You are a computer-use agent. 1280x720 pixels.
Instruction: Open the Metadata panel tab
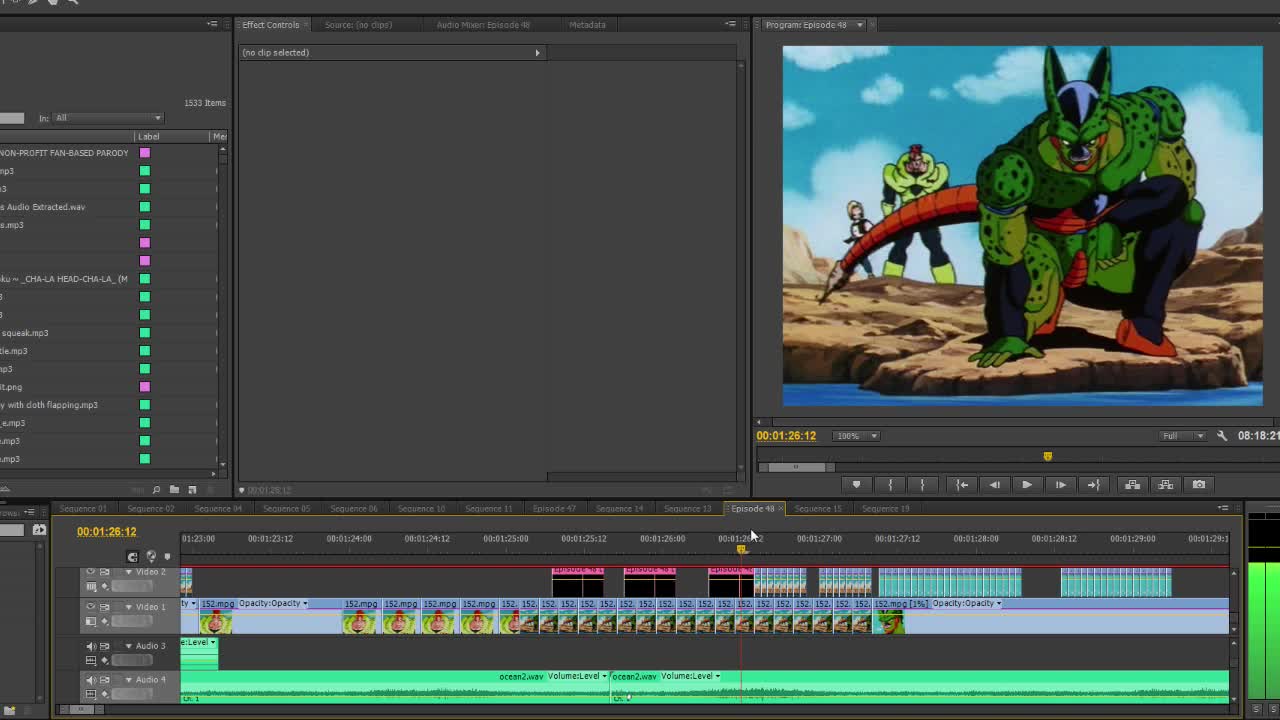tap(587, 25)
